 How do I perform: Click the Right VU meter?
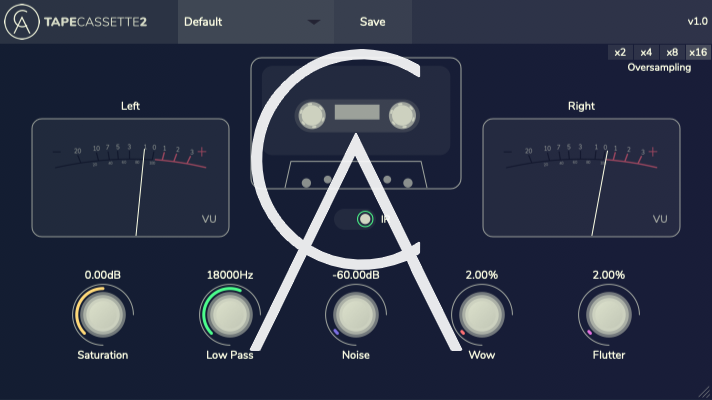[x=581, y=178]
